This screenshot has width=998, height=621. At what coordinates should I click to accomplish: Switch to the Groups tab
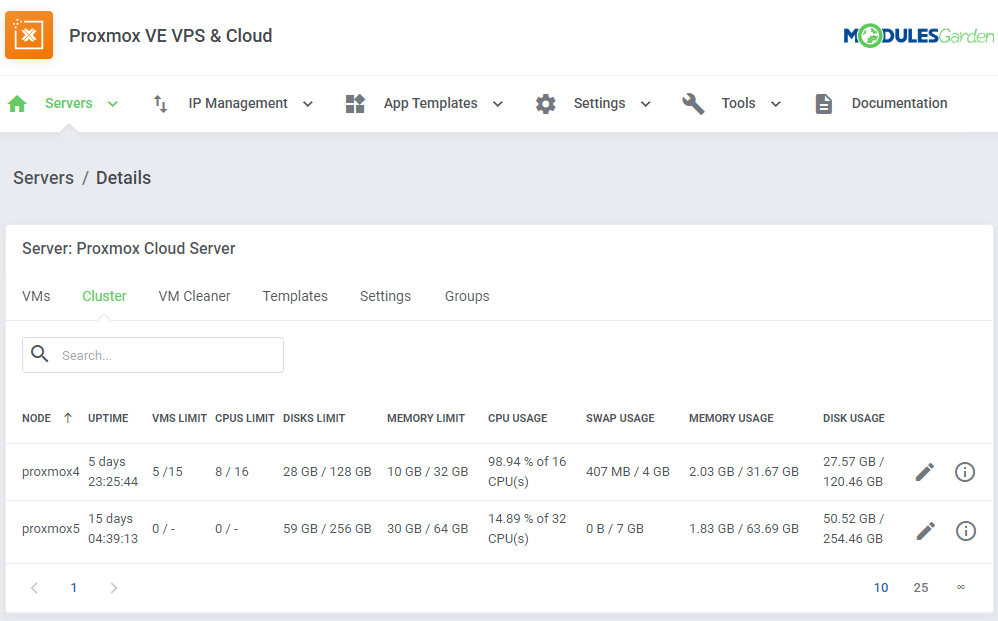click(x=467, y=296)
